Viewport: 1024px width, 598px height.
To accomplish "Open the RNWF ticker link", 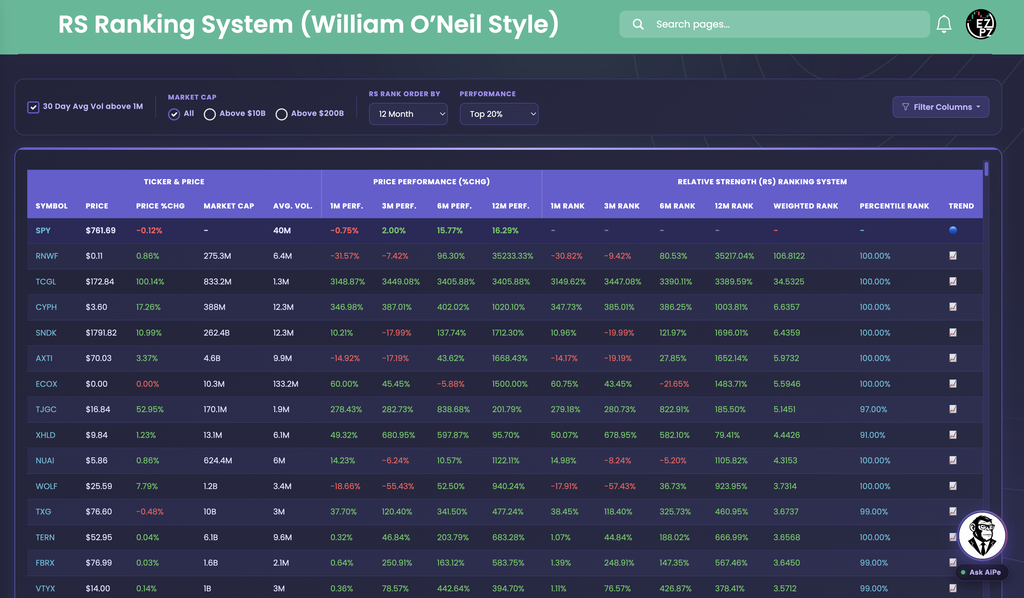I will [x=46, y=256].
